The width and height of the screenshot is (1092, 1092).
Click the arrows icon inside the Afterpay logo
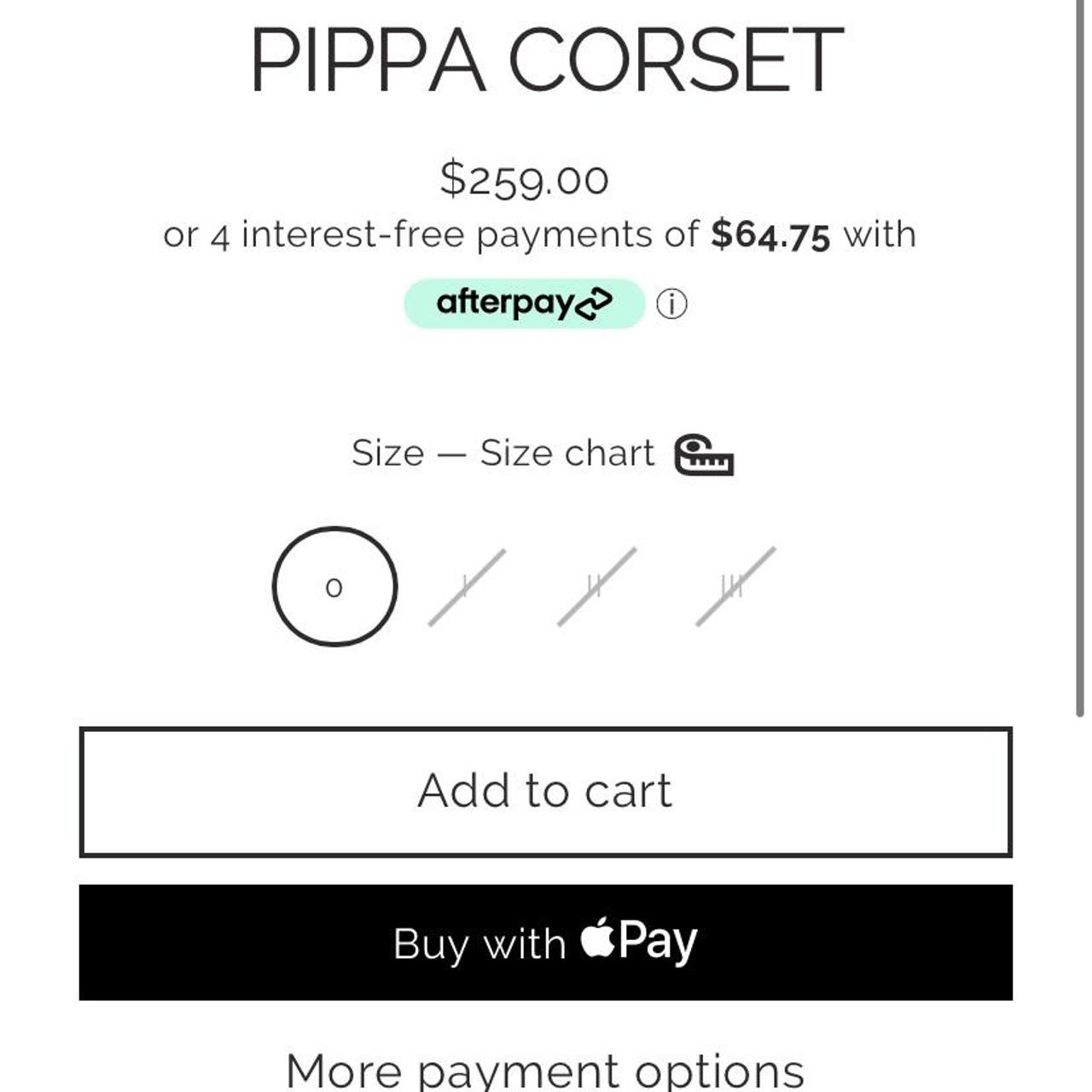[x=595, y=302]
